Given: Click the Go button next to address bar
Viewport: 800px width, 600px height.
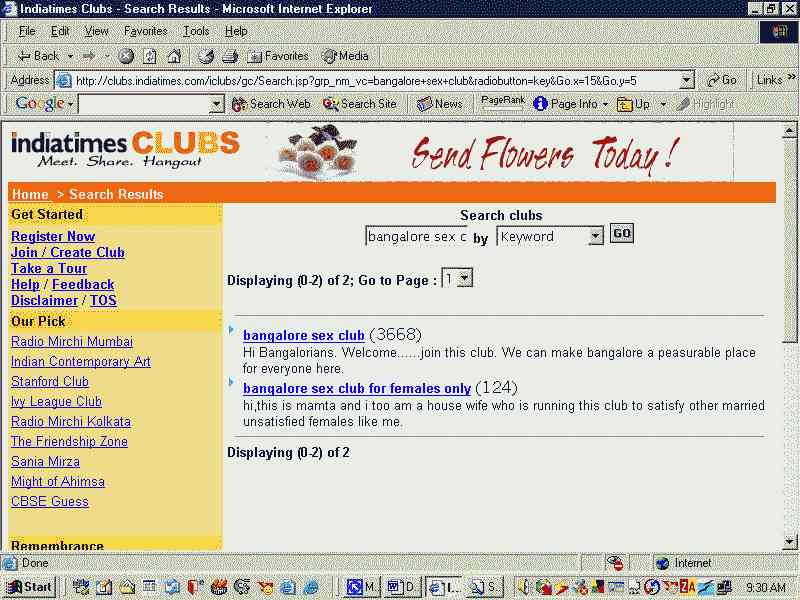Looking at the screenshot, I should point(721,80).
